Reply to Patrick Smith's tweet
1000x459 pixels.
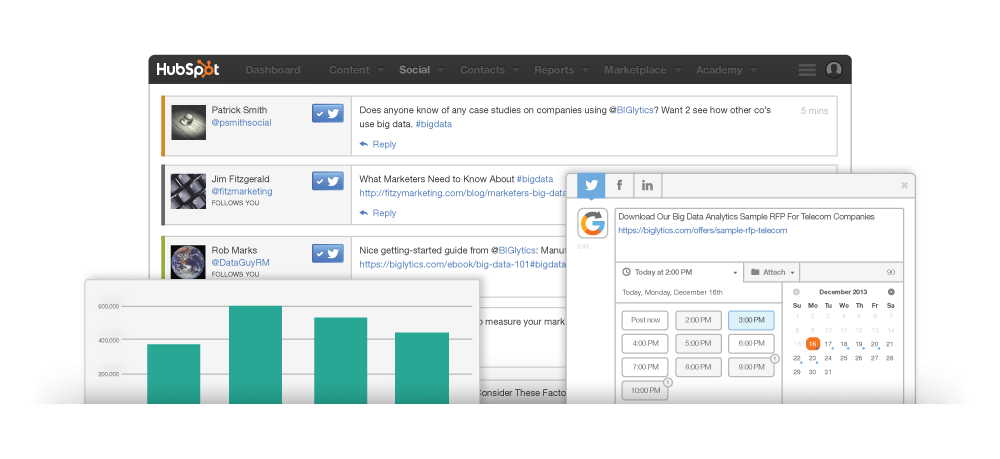coord(378,144)
